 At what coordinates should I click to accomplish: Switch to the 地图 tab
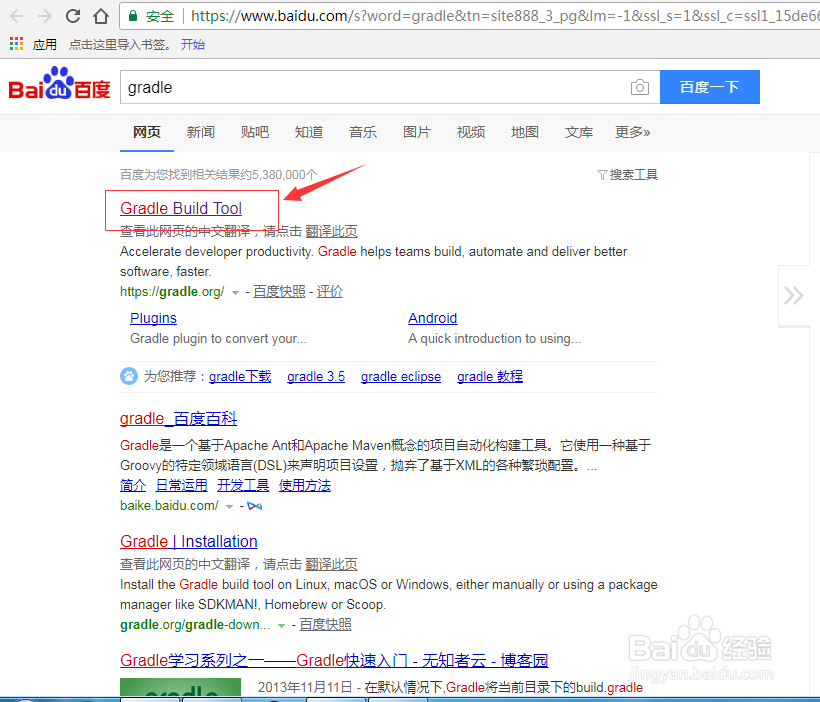(x=525, y=132)
